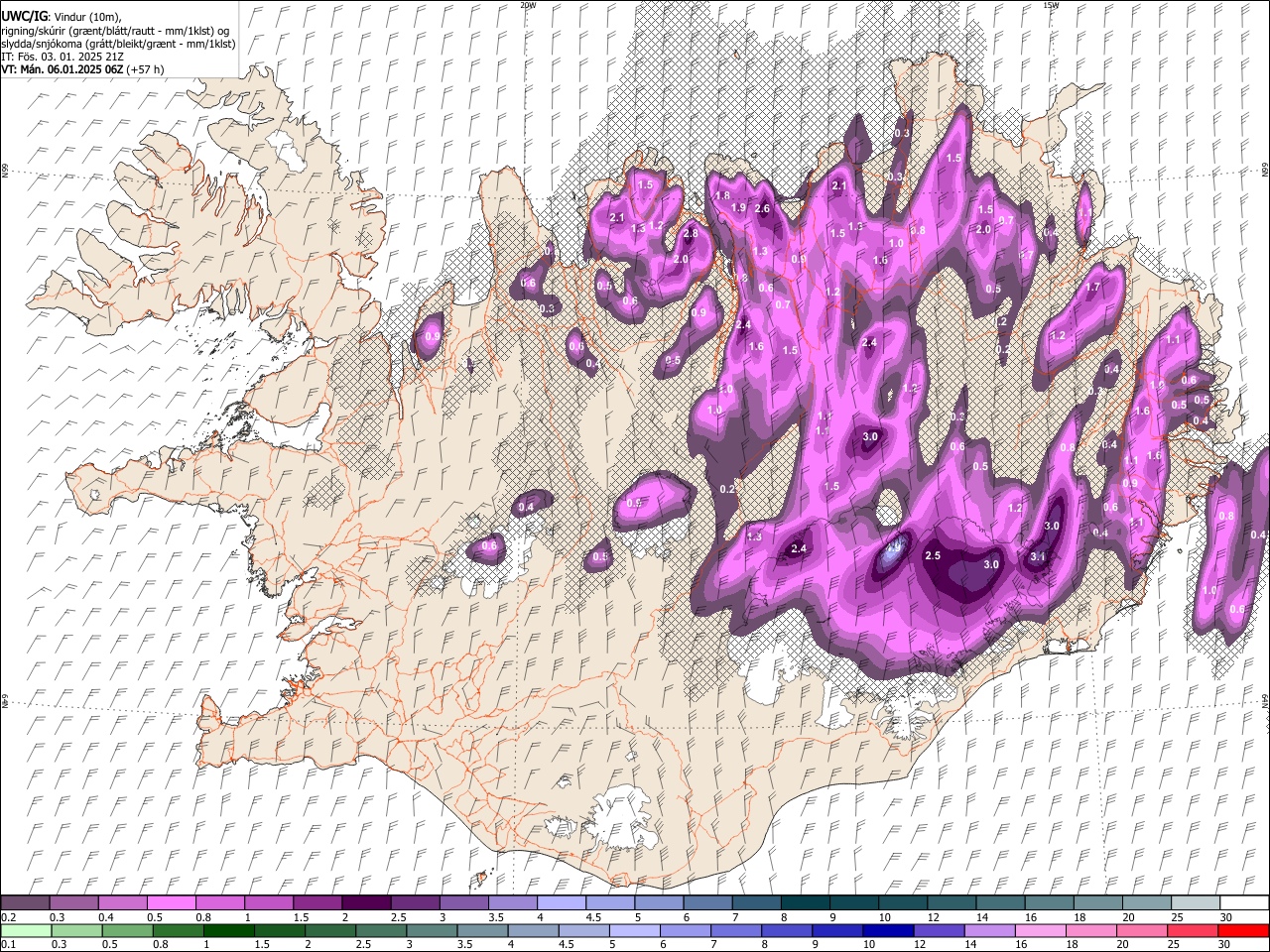Click the light grey snow swatch between 25 and 30
This screenshot has width=1270, height=952.
pos(1194,902)
